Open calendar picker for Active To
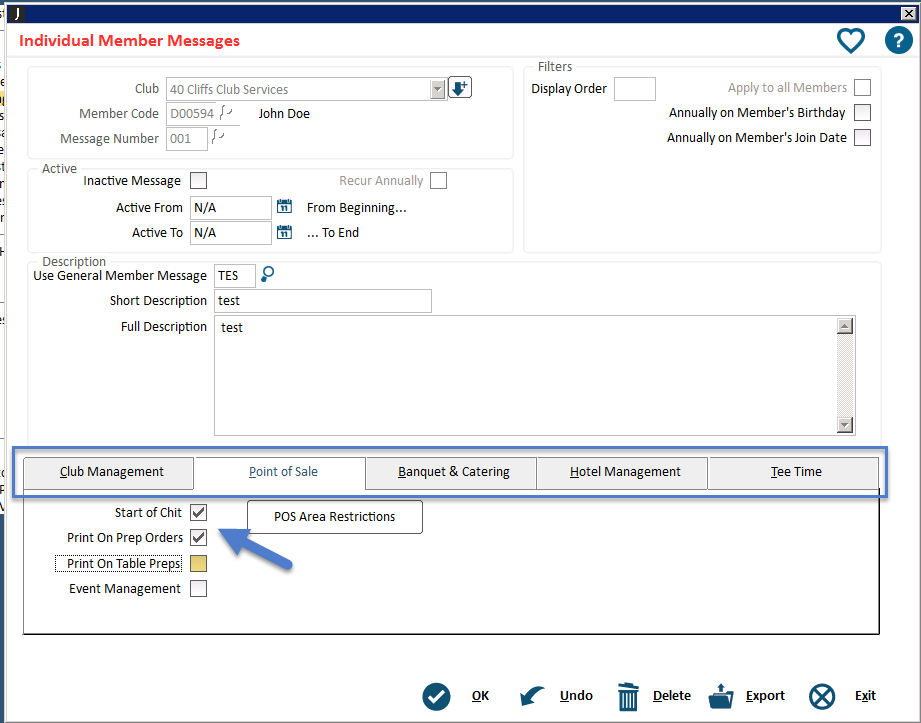Image resolution: width=921 pixels, height=723 pixels. pyautogui.click(x=284, y=232)
